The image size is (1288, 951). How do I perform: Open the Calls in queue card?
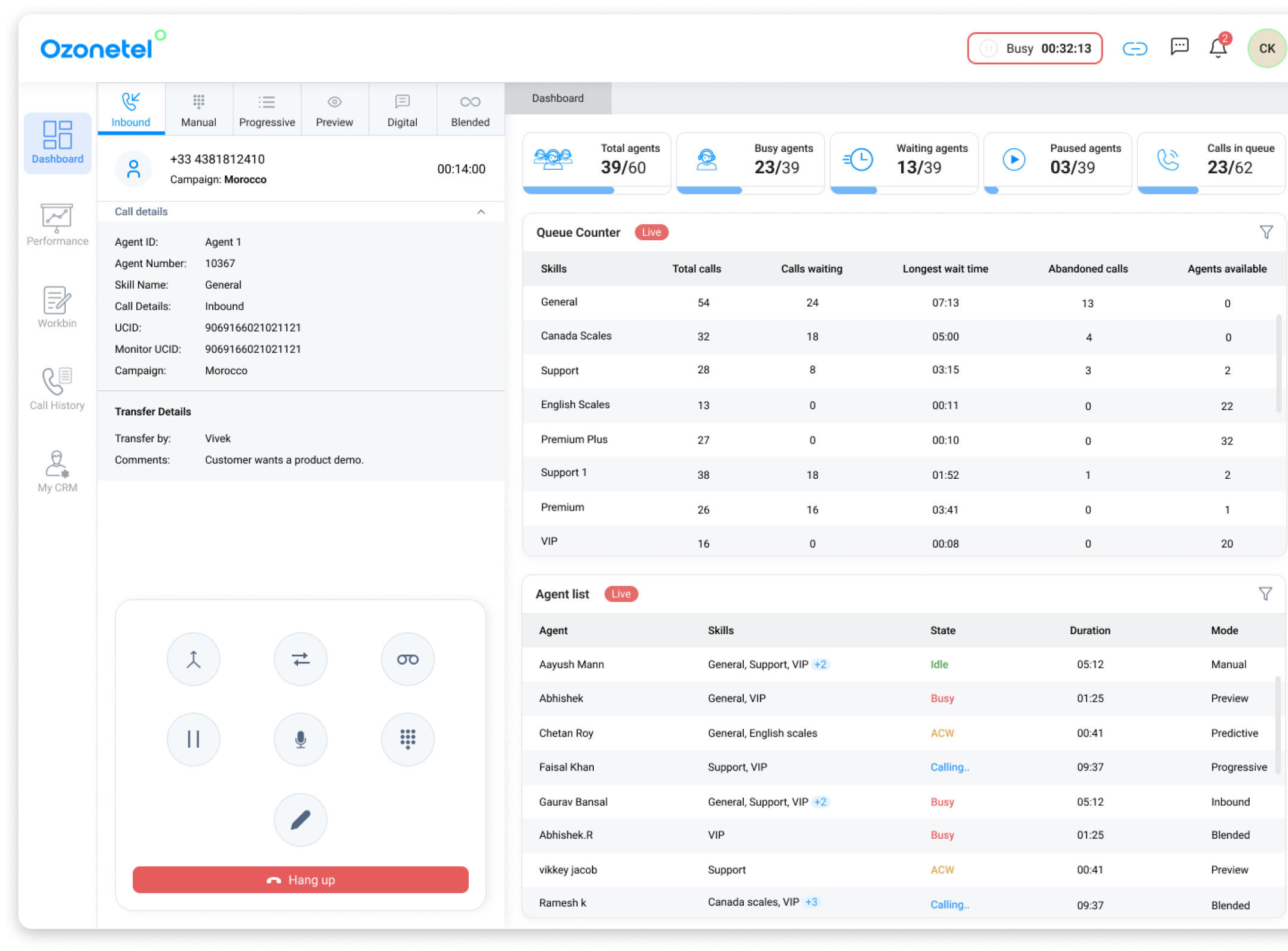1211,163
